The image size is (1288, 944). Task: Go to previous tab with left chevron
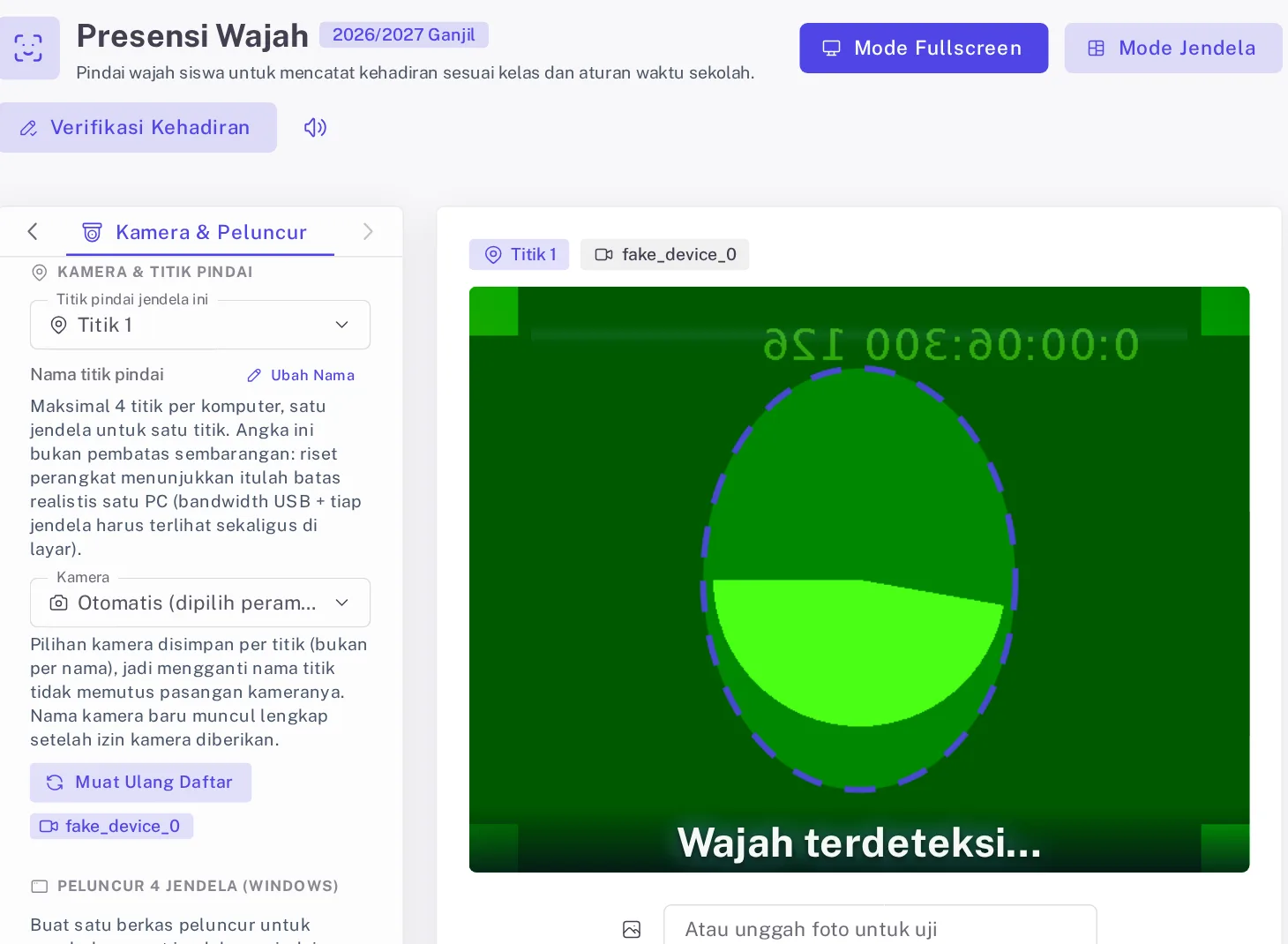click(x=33, y=231)
